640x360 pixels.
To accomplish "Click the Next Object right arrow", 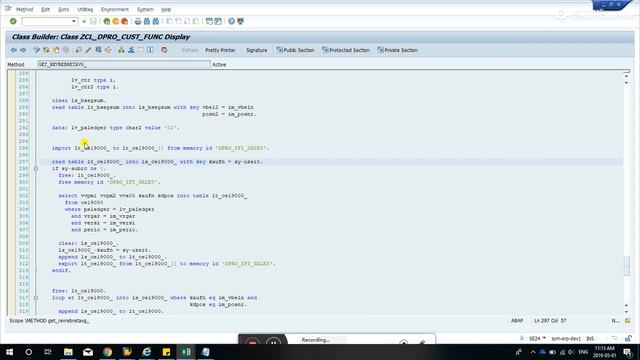I will [23, 50].
